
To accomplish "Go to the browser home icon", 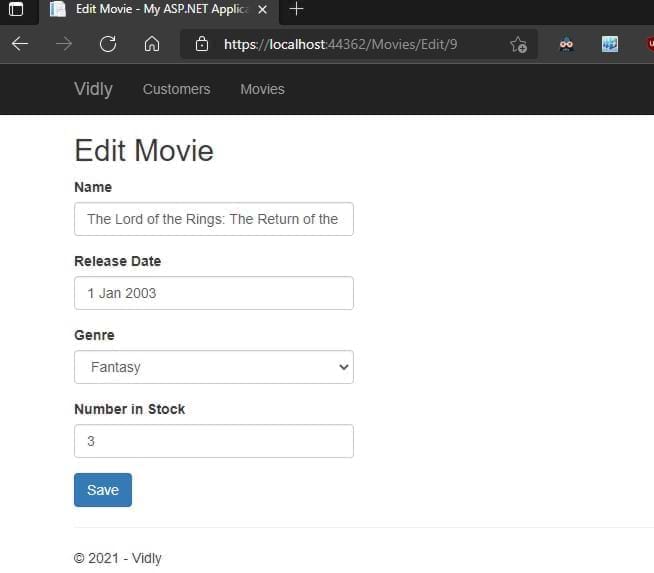I will point(152,44).
